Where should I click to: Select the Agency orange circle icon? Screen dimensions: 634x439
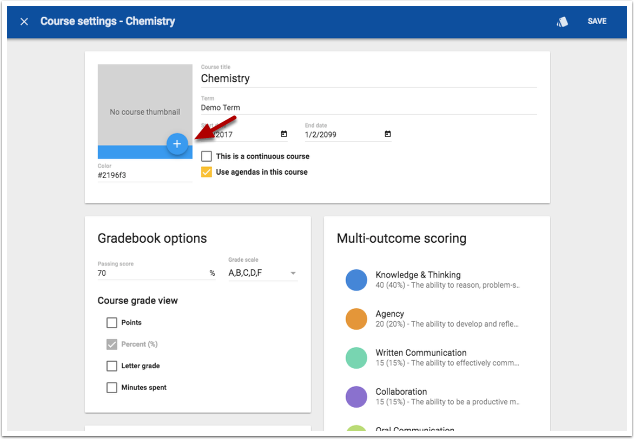(356, 319)
